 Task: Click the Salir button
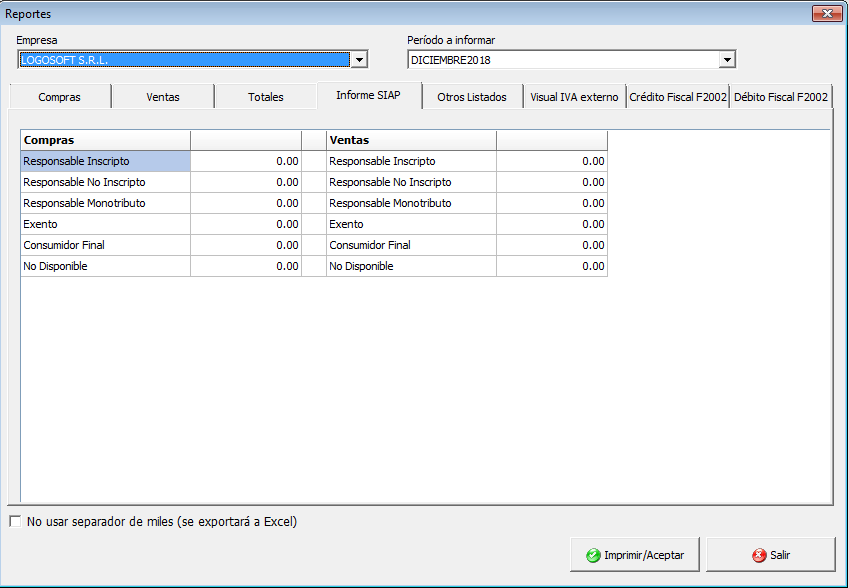pos(770,555)
